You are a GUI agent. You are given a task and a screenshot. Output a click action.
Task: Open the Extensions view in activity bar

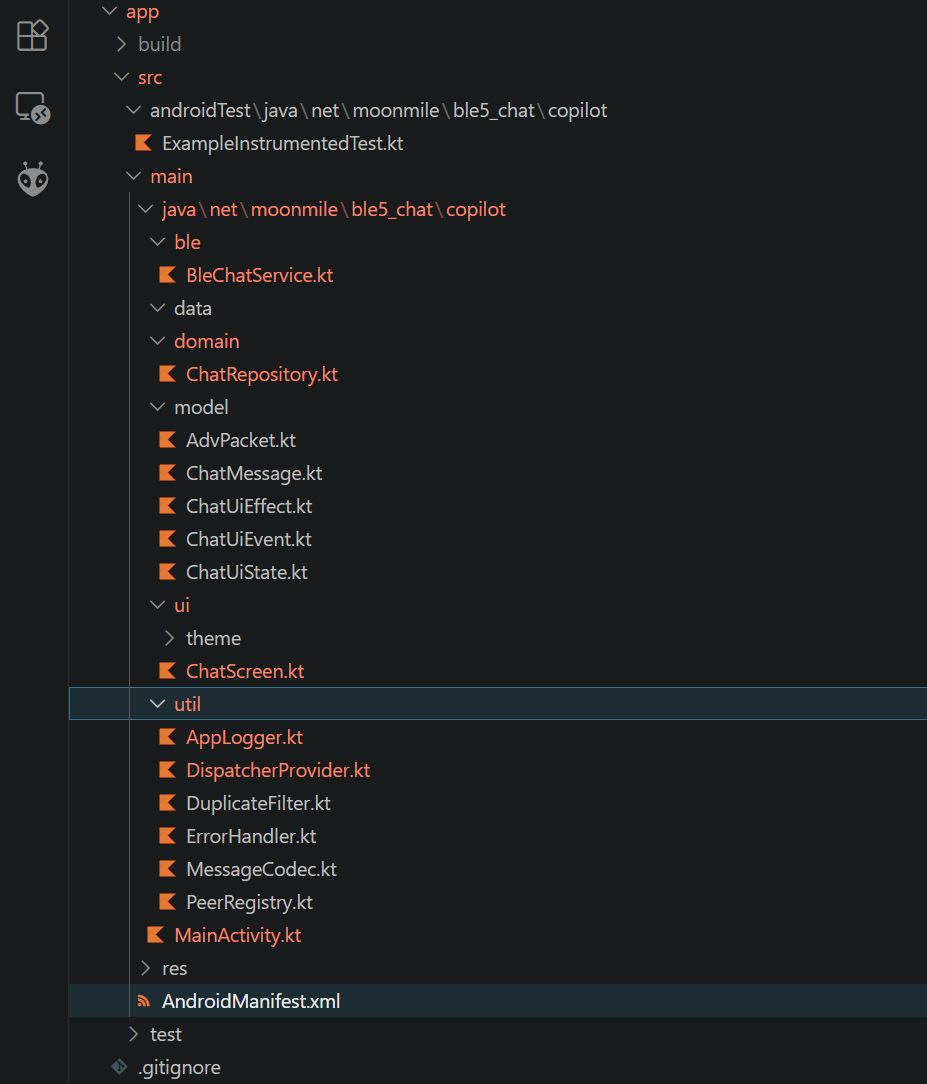click(33, 35)
